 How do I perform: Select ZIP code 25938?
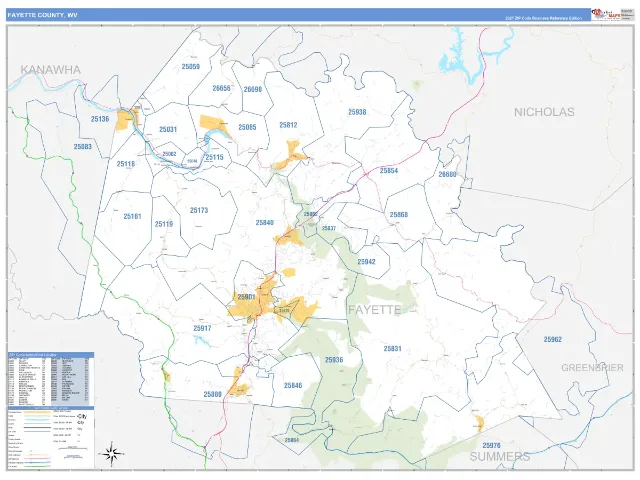pyautogui.click(x=357, y=112)
